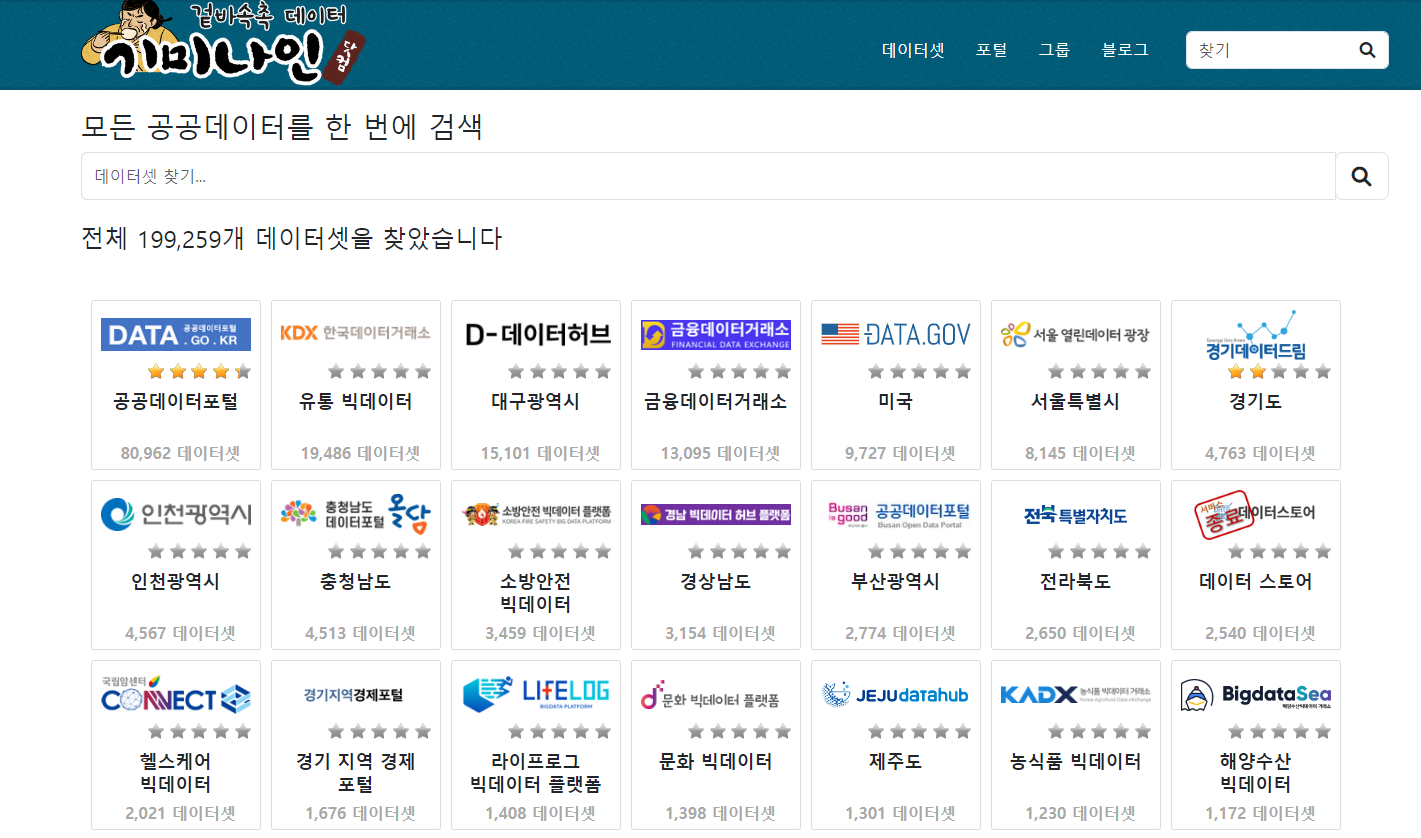This screenshot has height=838, width=1421.
Task: Open the 서울 열린데이터 광장 logo
Action: (x=1076, y=335)
